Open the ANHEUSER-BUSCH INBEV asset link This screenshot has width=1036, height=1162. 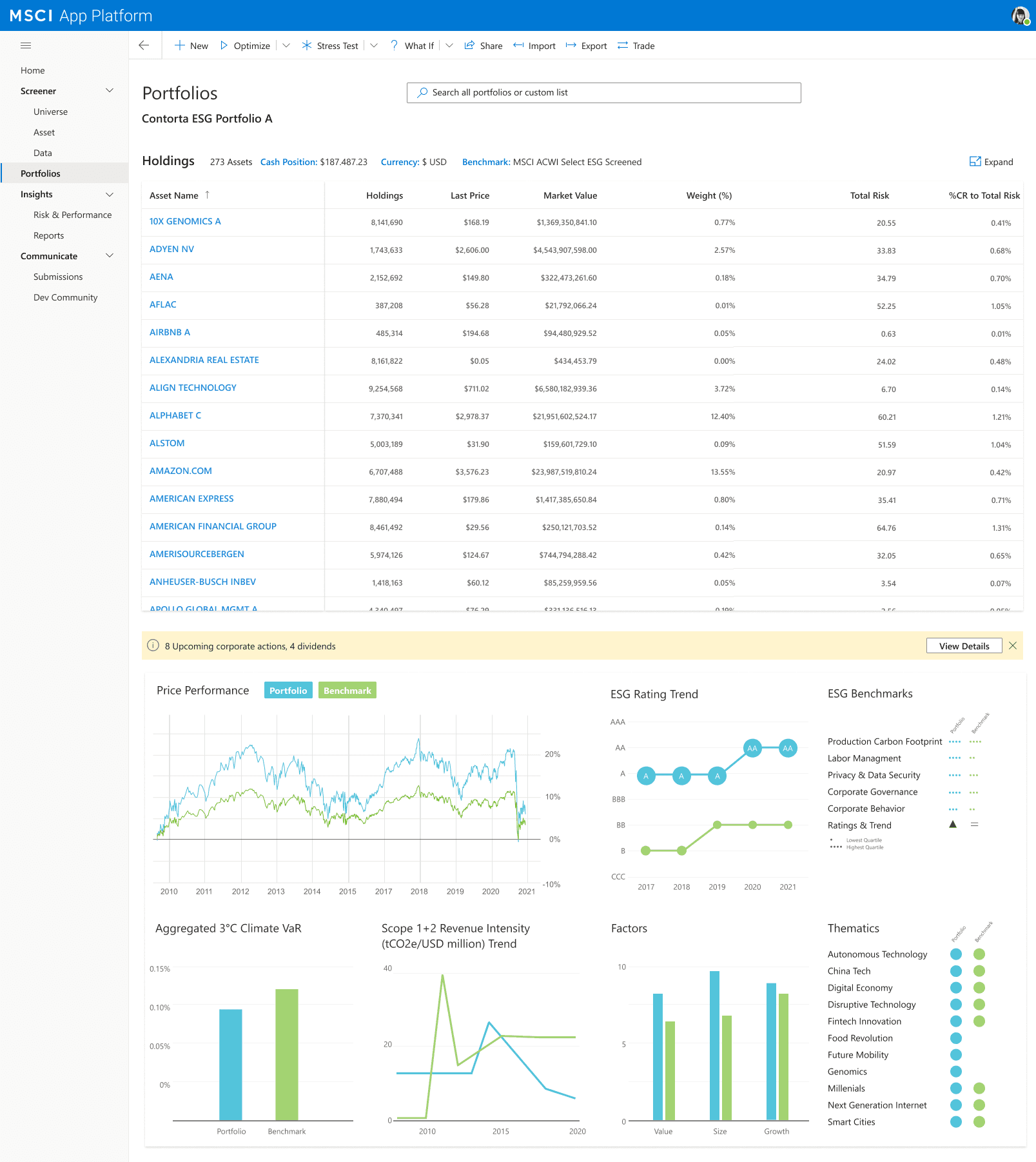click(202, 582)
